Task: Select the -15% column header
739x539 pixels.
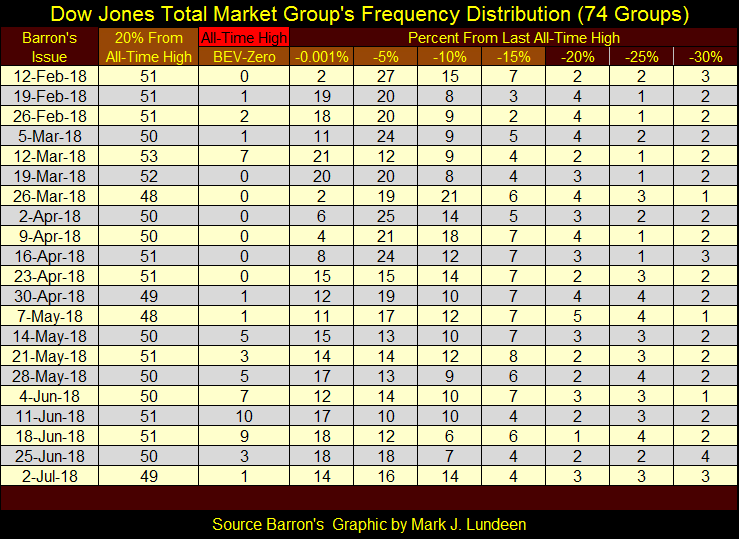Action: pyautogui.click(x=513, y=57)
